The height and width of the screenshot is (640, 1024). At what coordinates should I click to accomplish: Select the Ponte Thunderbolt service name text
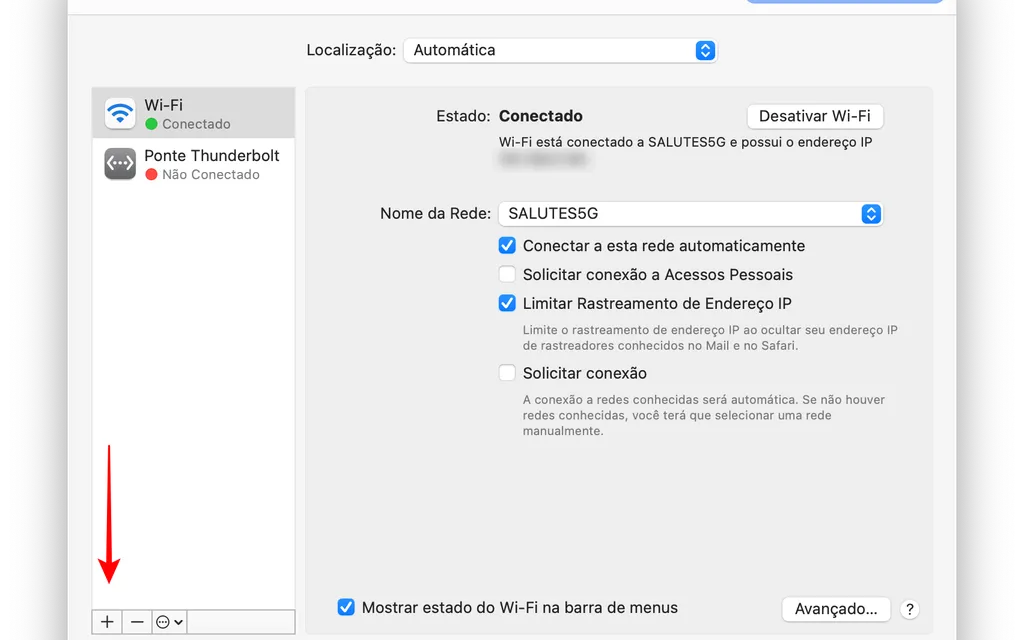[x=212, y=155]
